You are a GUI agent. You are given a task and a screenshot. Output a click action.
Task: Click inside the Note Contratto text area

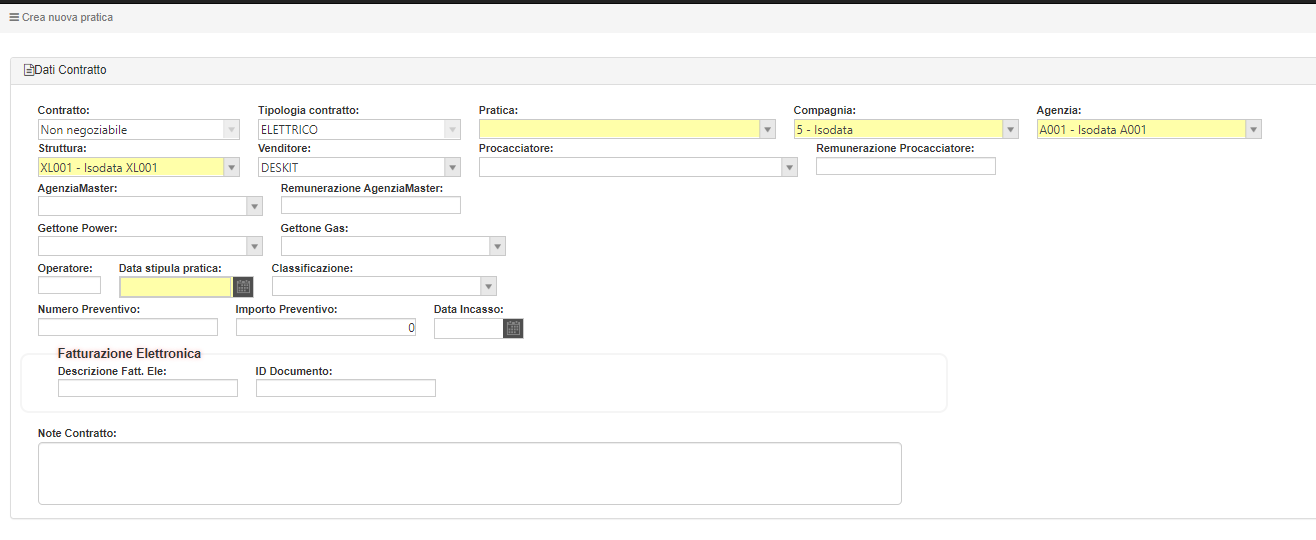tap(470, 474)
